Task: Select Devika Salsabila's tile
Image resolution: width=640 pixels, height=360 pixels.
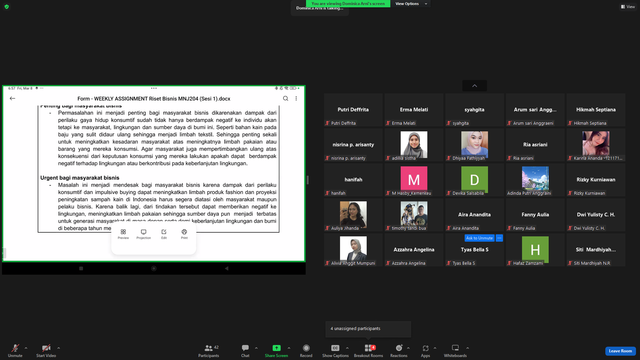Action: [x=474, y=180]
